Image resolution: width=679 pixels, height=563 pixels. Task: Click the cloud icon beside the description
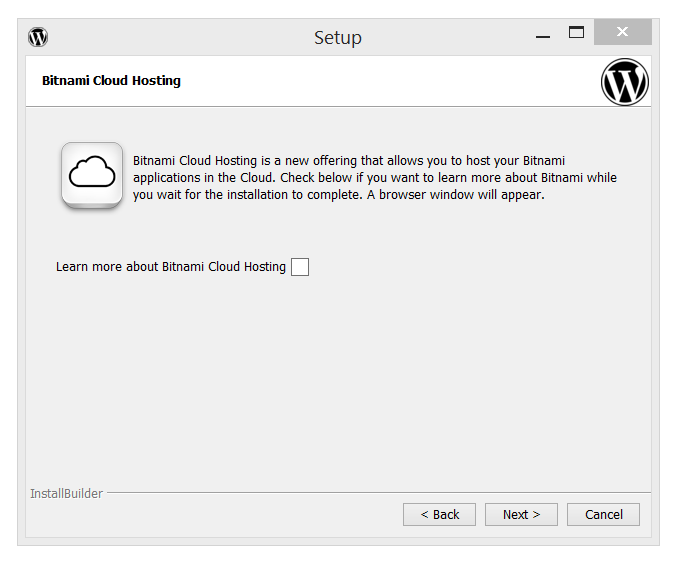coord(92,175)
